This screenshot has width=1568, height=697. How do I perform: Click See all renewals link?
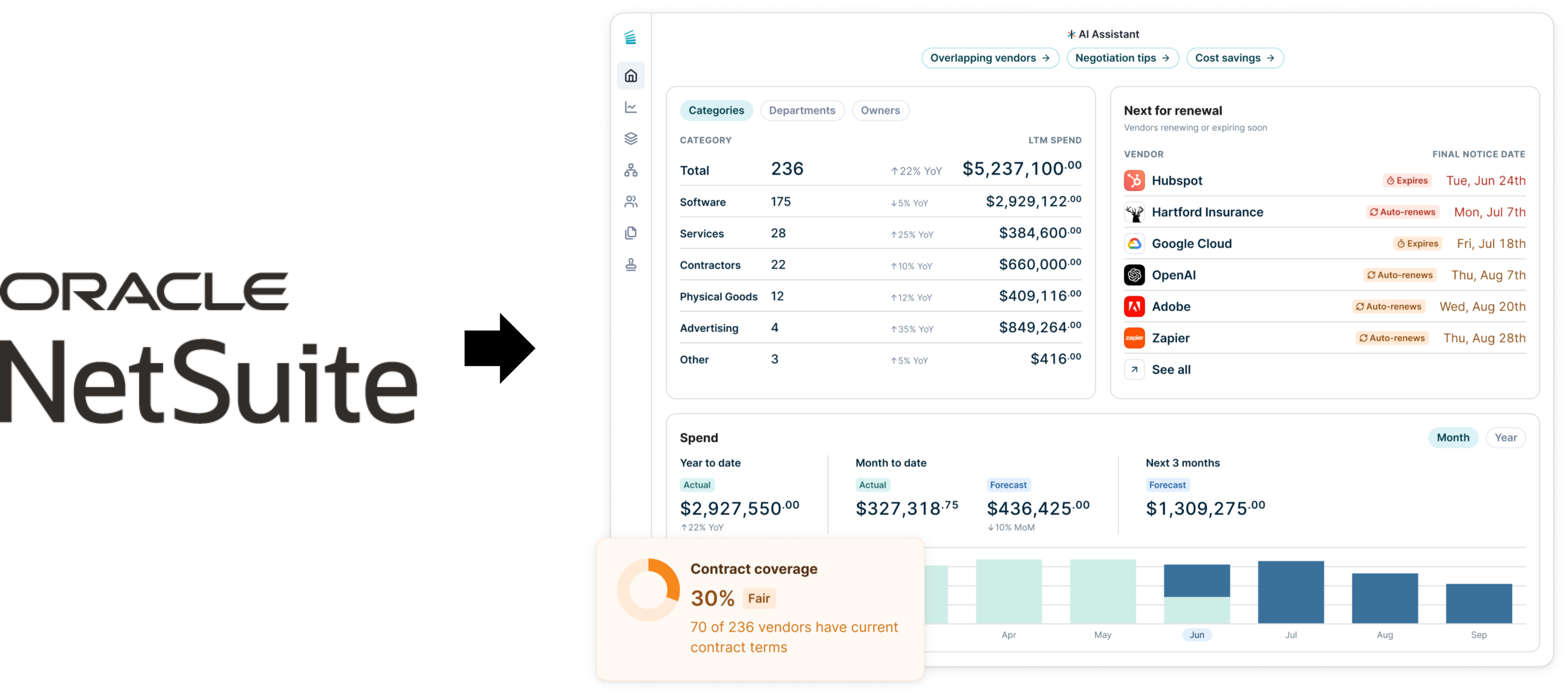tap(1171, 369)
